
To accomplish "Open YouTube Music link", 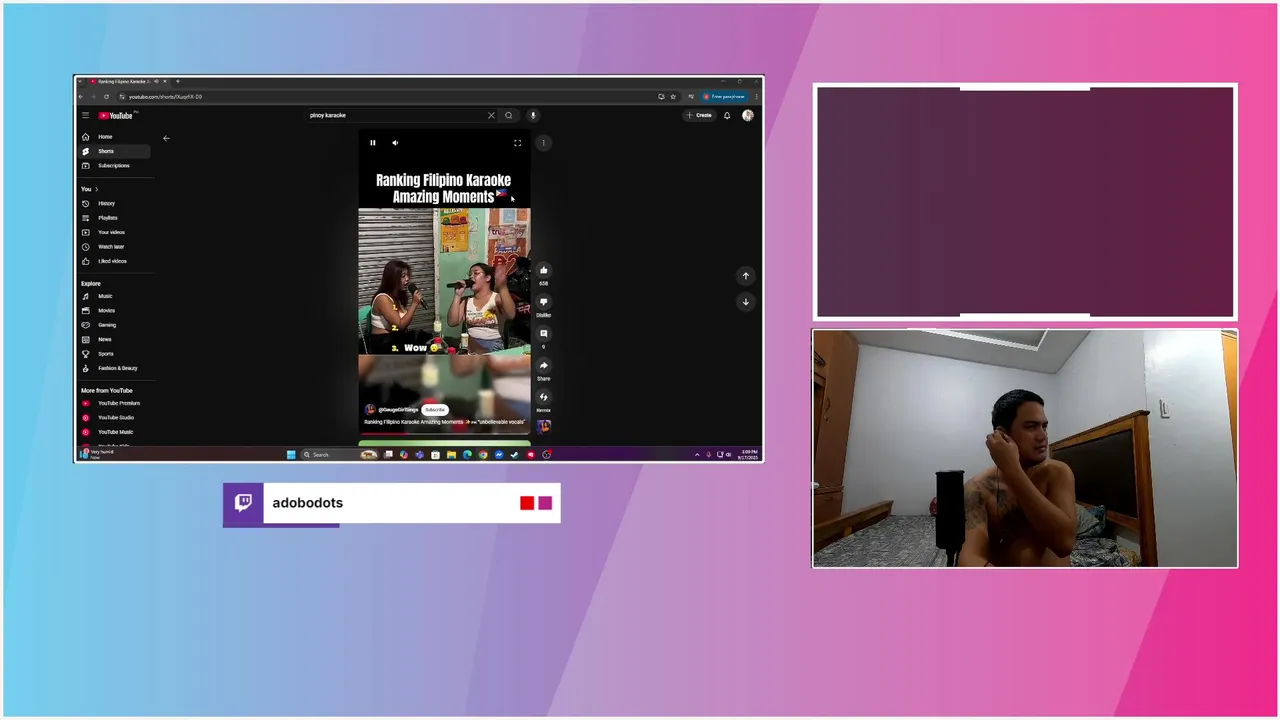I will (114, 432).
